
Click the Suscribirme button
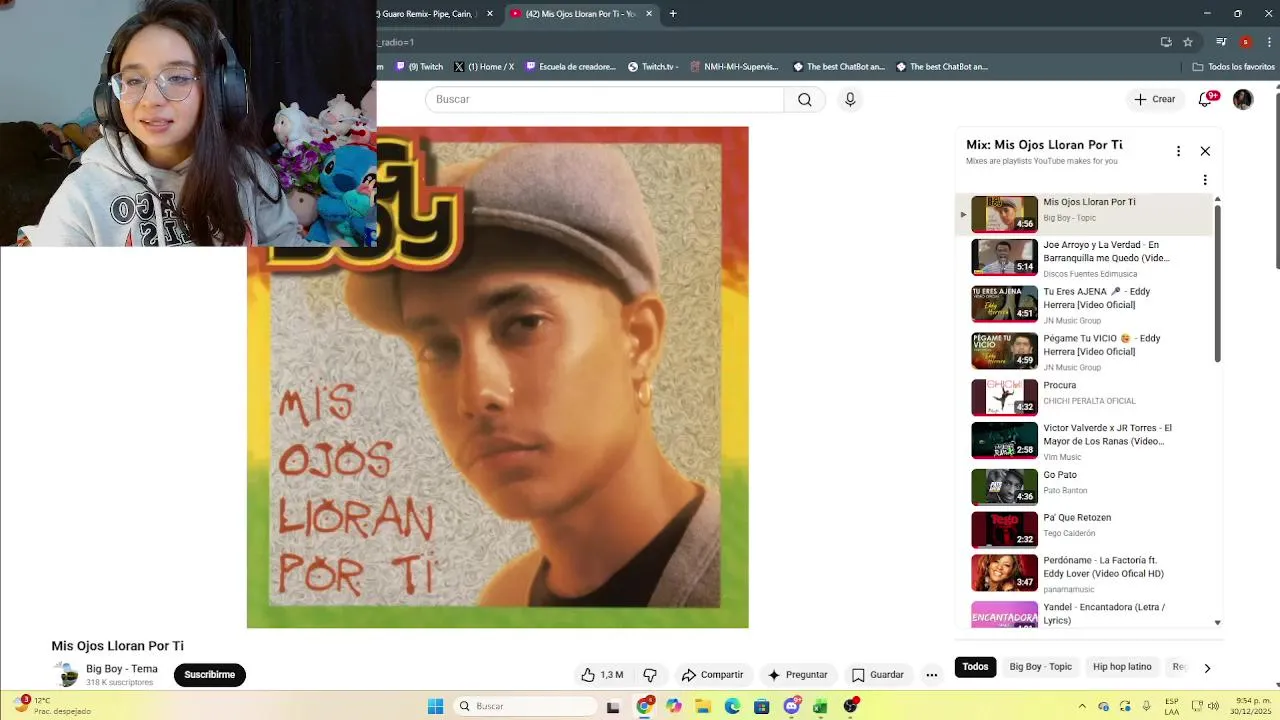click(209, 675)
